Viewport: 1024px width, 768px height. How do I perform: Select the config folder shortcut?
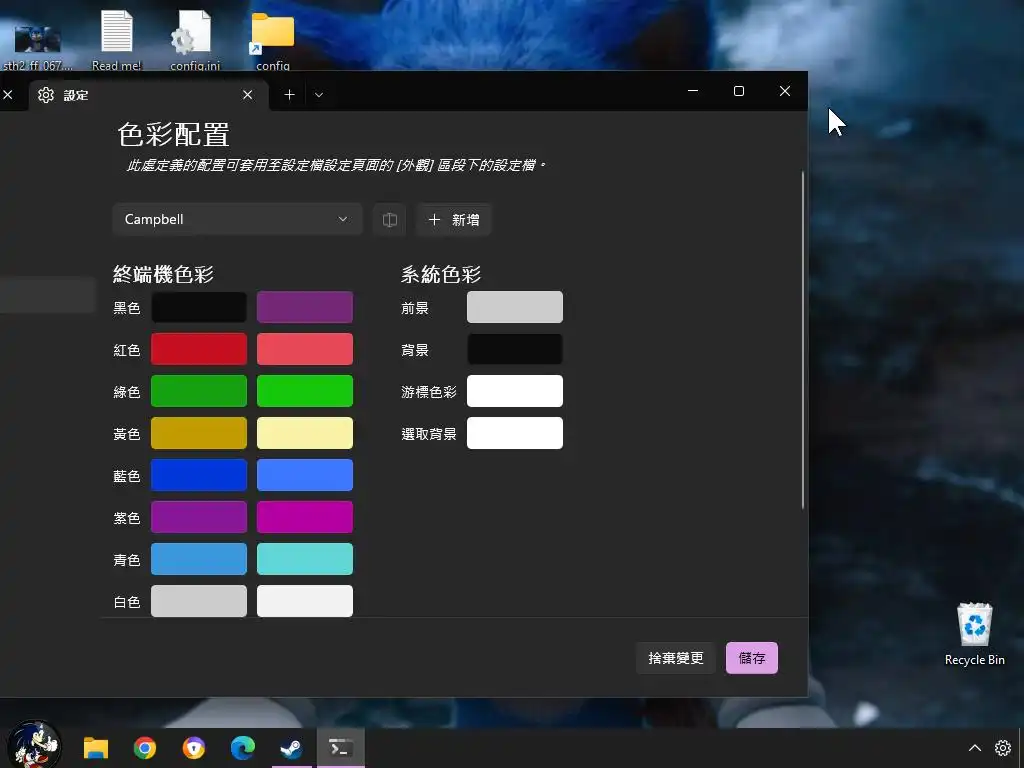pyautogui.click(x=273, y=40)
